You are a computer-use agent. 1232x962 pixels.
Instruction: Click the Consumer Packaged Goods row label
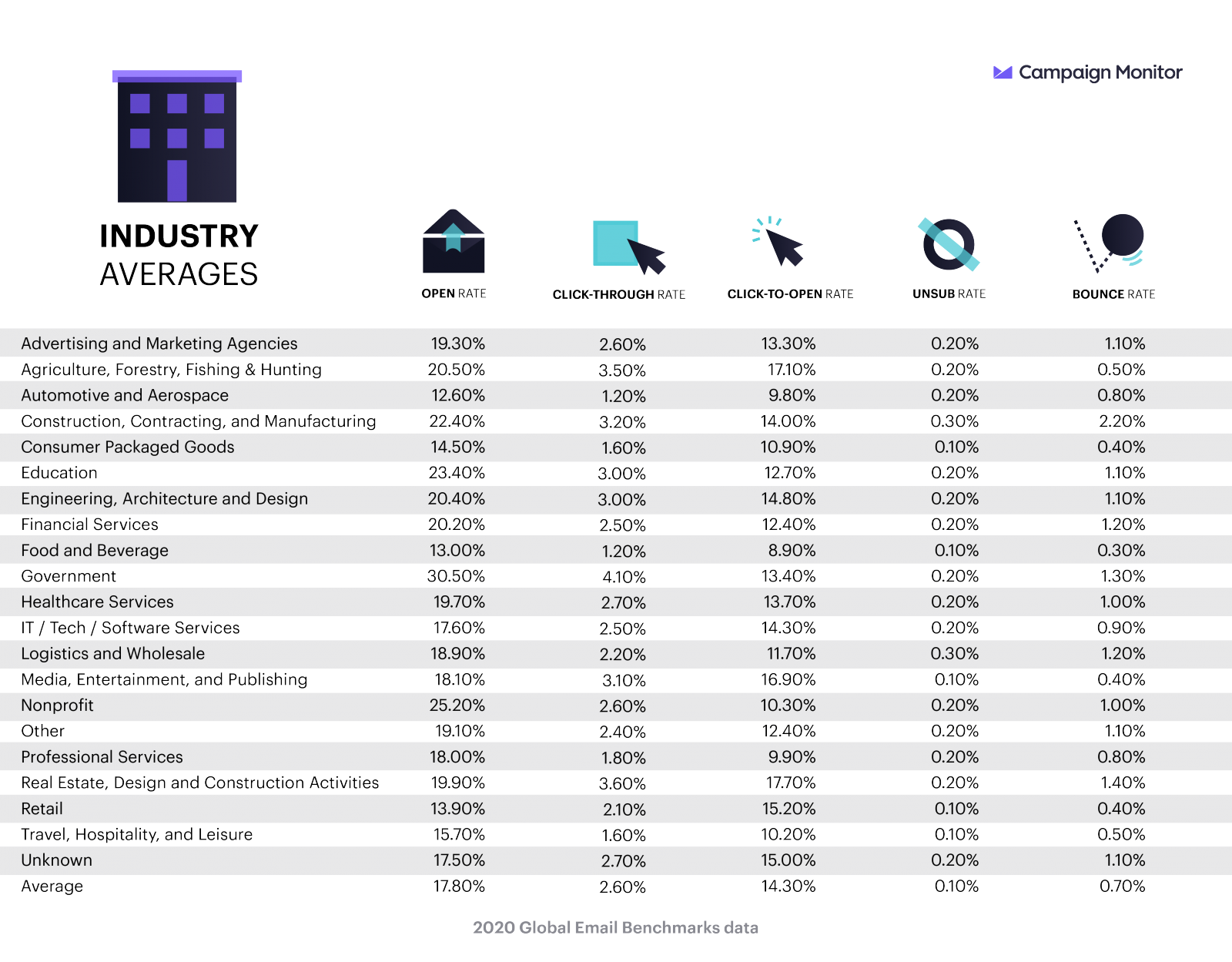coord(128,447)
